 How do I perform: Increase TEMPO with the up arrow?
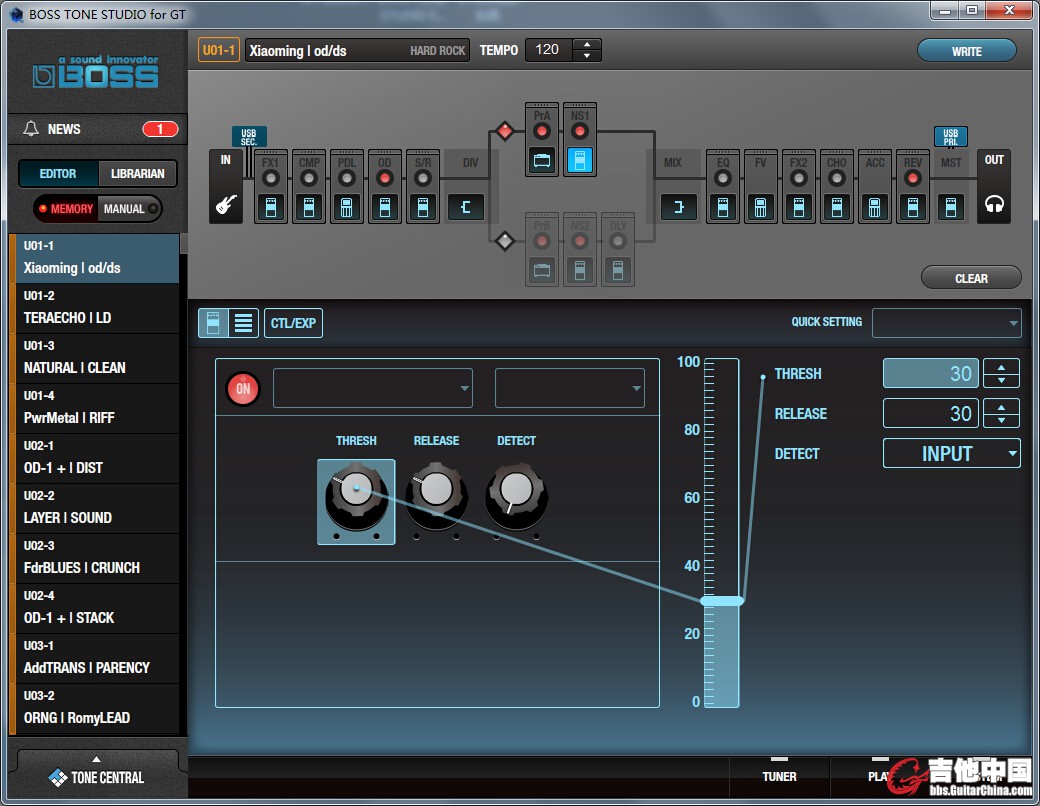point(586,44)
